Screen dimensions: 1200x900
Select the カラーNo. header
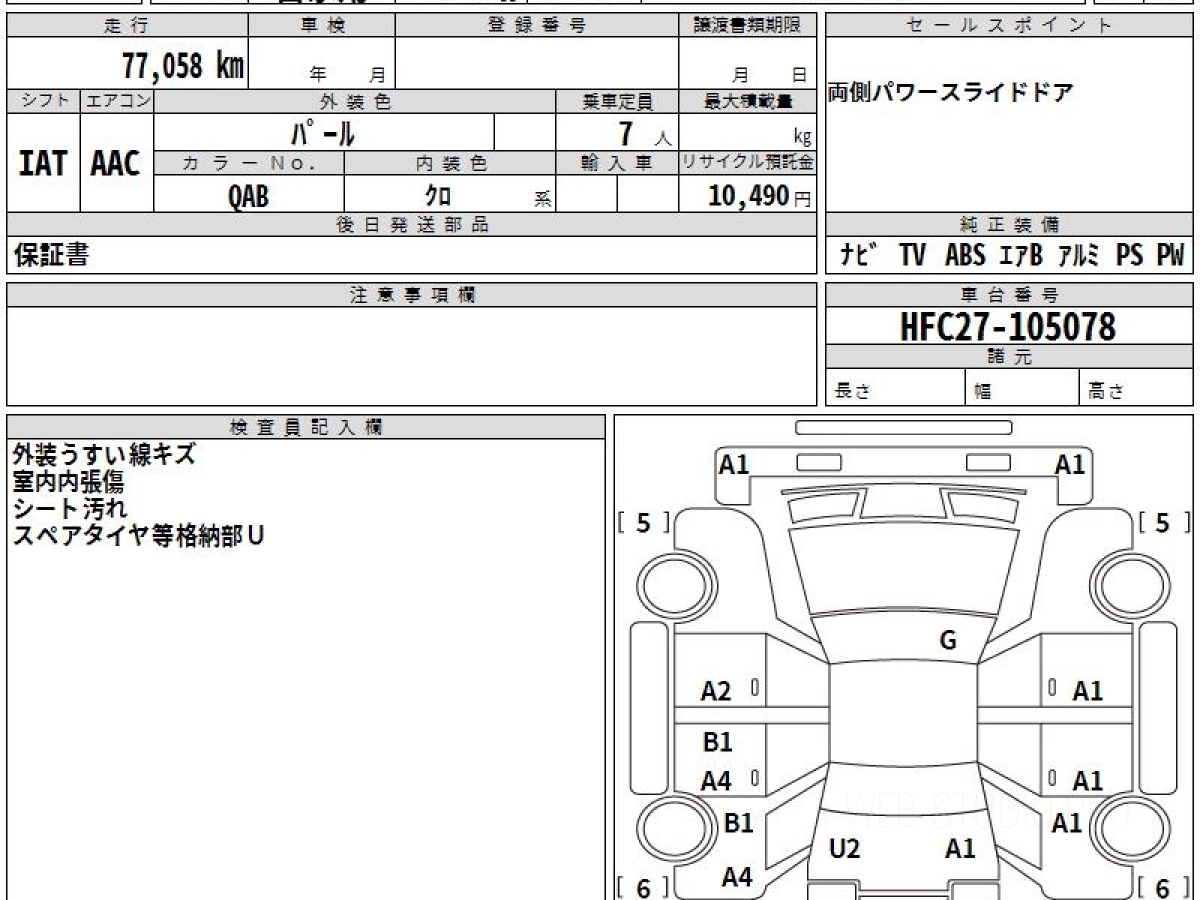coord(249,164)
